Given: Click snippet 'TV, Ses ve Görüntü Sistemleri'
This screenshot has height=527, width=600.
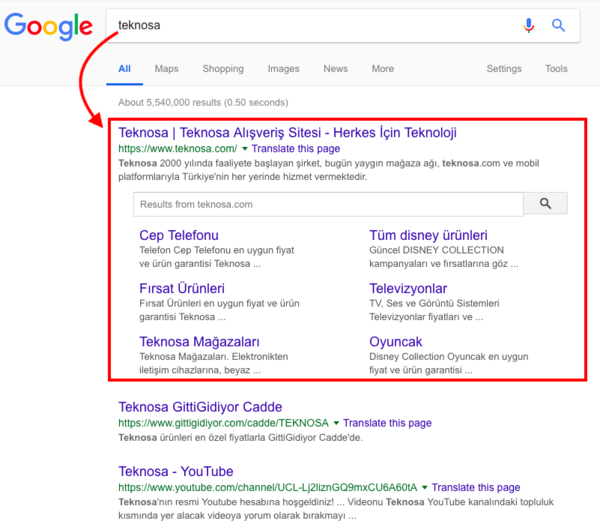Looking at the screenshot, I should click(434, 303).
